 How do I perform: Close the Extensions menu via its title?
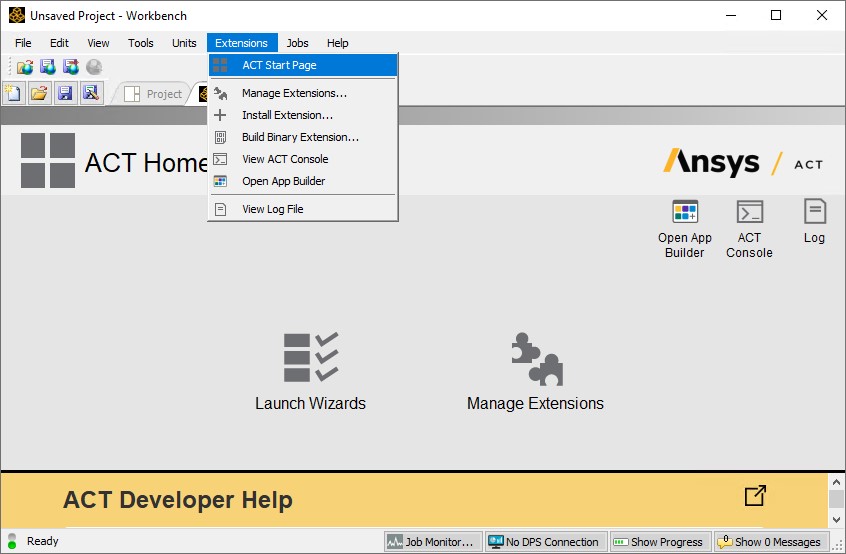click(x=242, y=43)
